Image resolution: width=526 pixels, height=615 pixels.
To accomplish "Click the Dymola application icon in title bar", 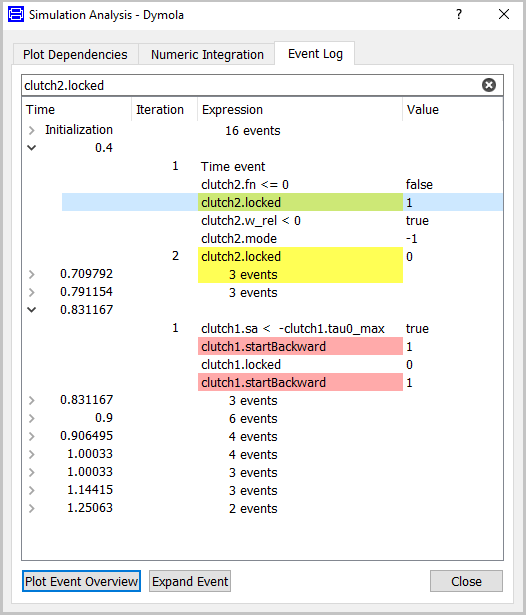I will (16, 15).
